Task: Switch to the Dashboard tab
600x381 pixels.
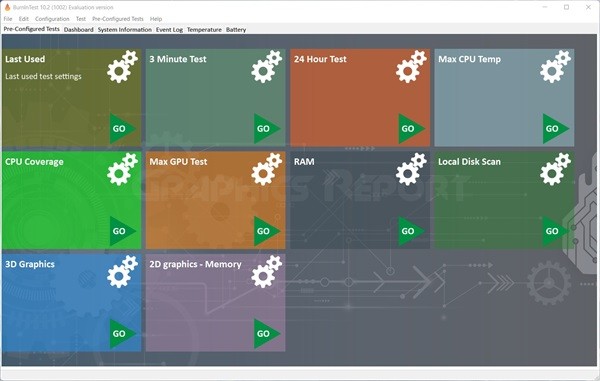Action: [x=78, y=29]
